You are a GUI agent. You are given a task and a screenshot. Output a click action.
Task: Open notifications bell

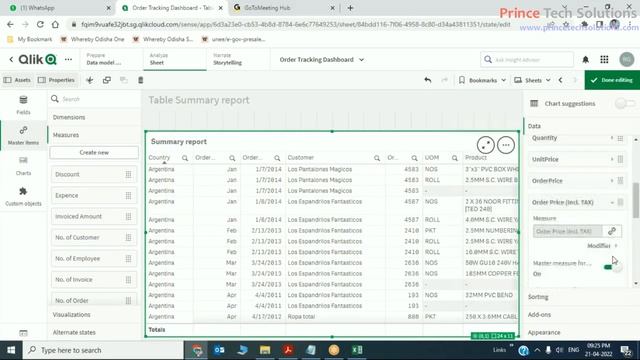[x=585, y=60]
